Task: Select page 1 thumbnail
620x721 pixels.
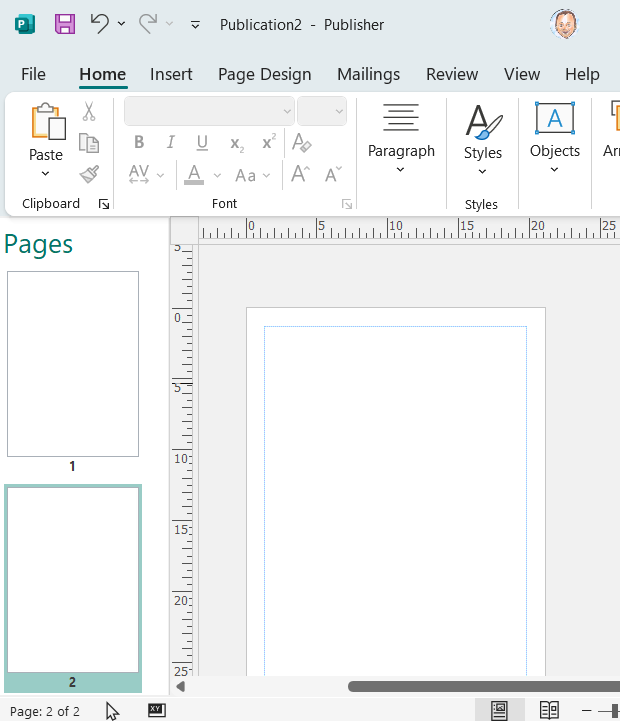Action: 73,364
